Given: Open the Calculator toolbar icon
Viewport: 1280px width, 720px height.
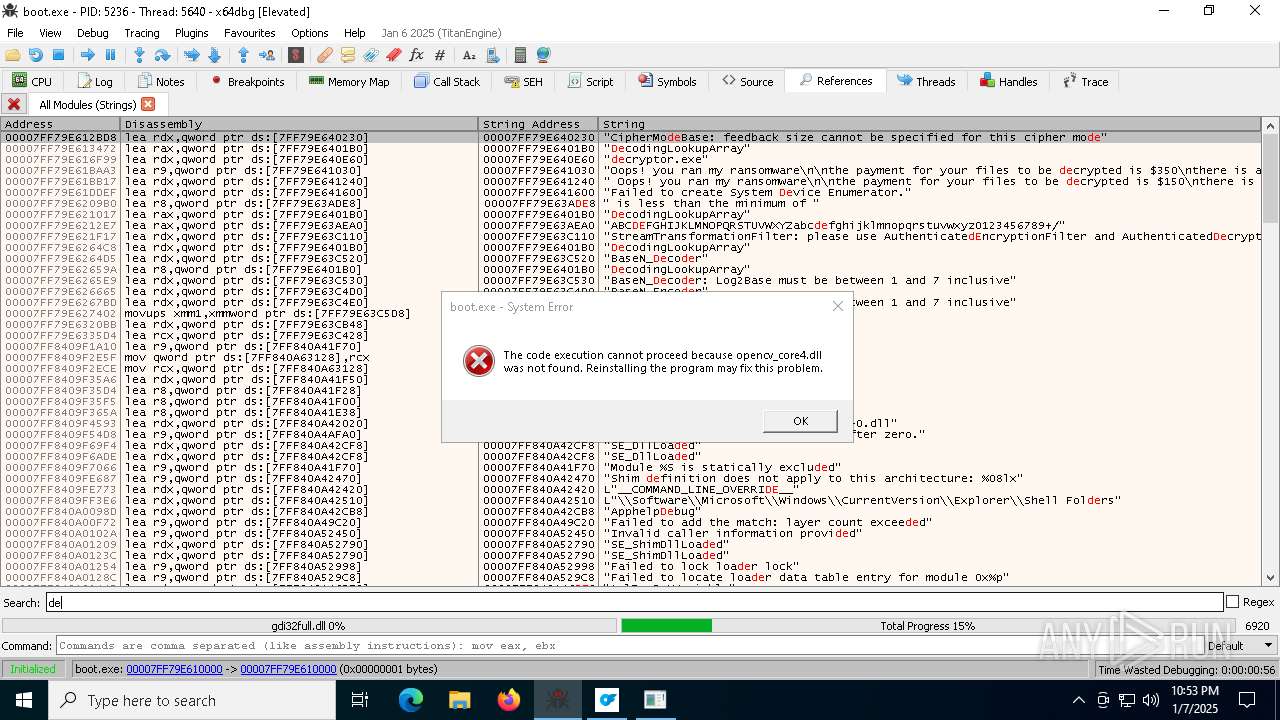Looking at the screenshot, I should pyautogui.click(x=520, y=55).
